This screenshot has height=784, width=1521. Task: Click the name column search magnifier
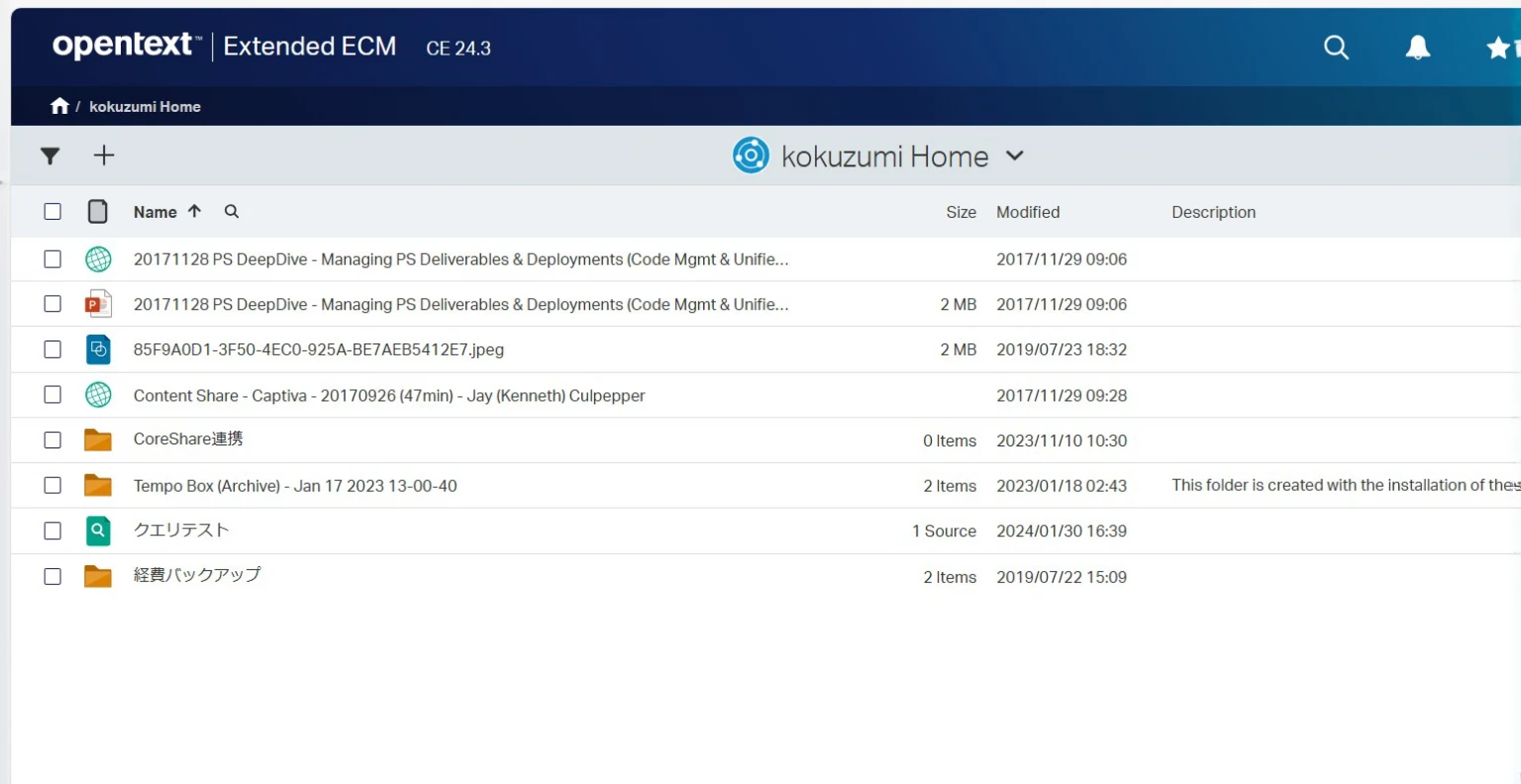pos(232,211)
